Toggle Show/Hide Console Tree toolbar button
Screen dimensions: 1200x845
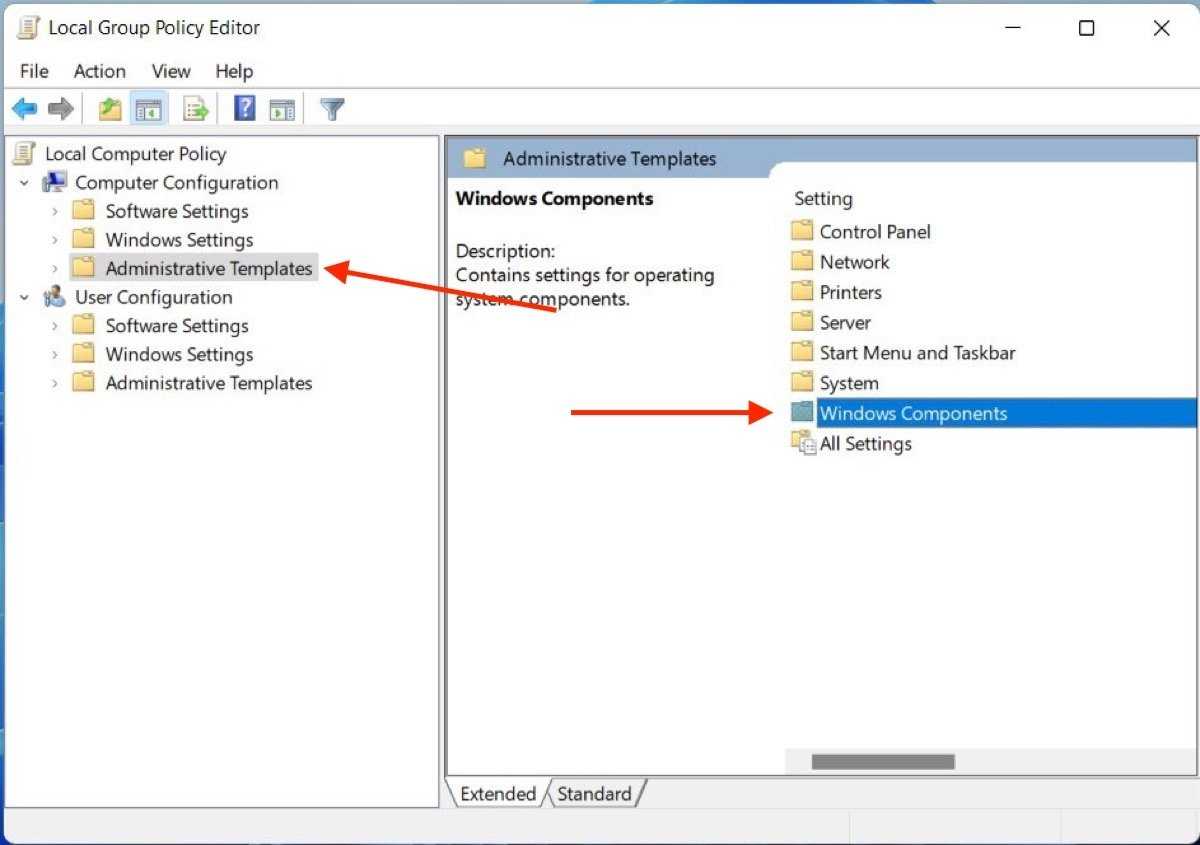tap(148, 109)
